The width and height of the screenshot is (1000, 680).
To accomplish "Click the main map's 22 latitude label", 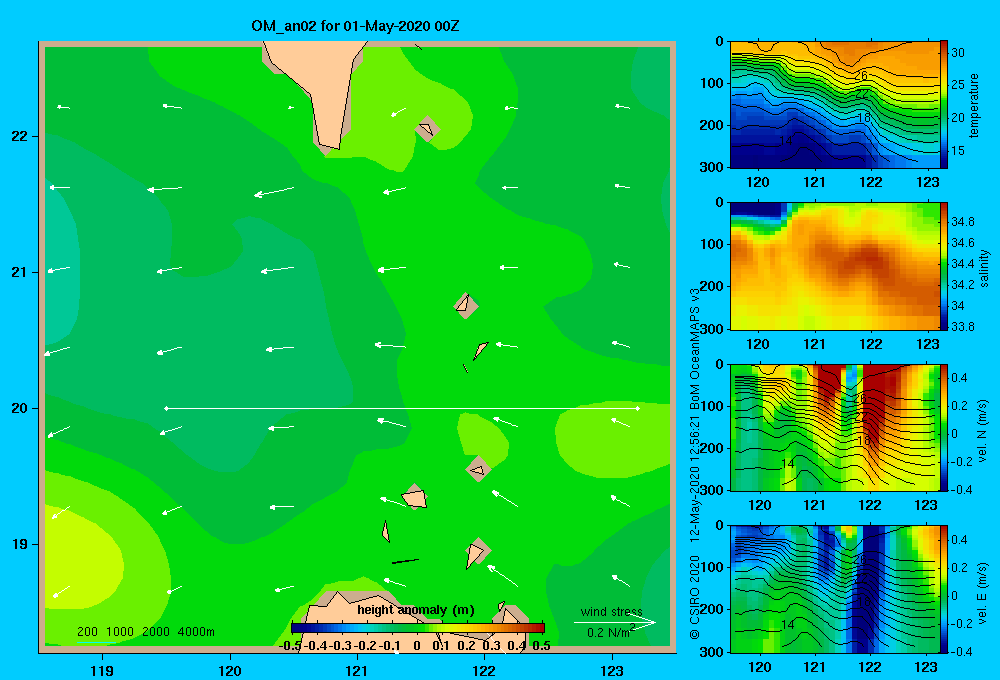I will pos(20,136).
